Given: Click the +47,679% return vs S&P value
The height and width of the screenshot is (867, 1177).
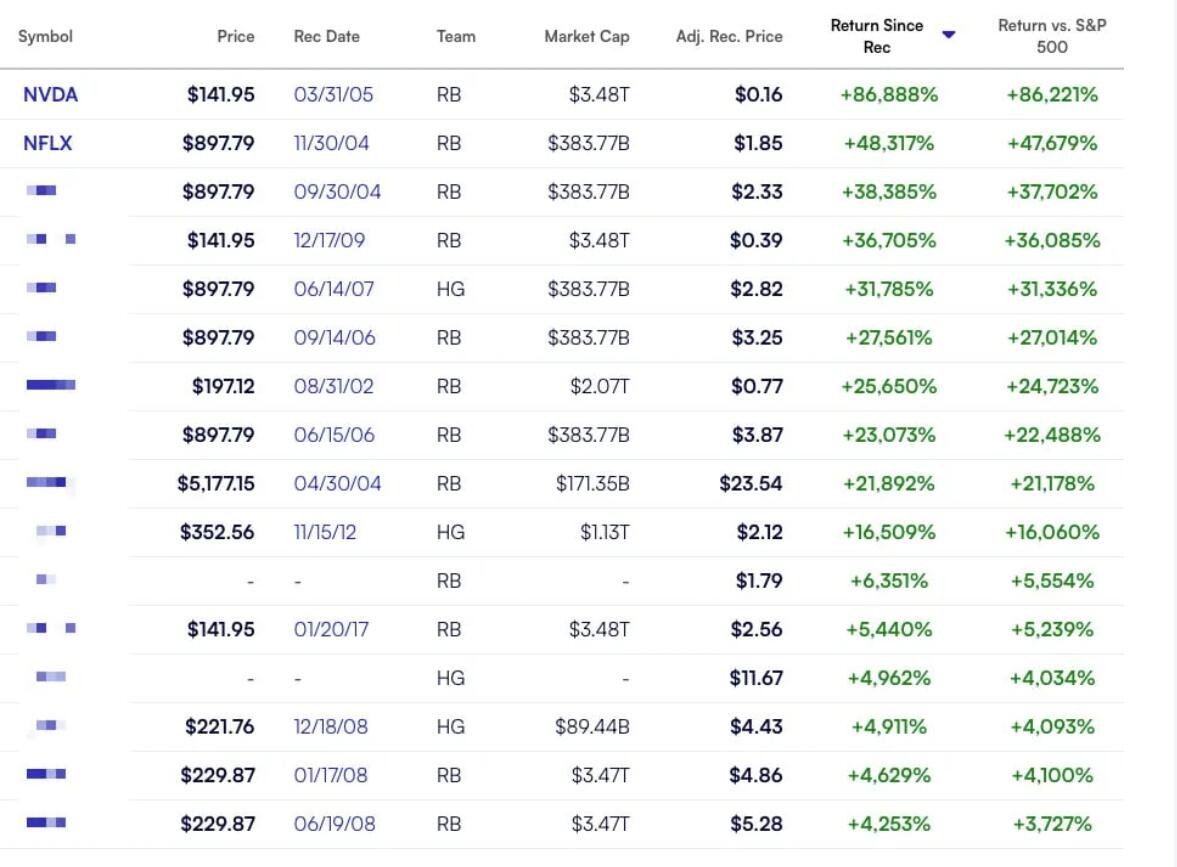Looking at the screenshot, I should coord(1052,143).
